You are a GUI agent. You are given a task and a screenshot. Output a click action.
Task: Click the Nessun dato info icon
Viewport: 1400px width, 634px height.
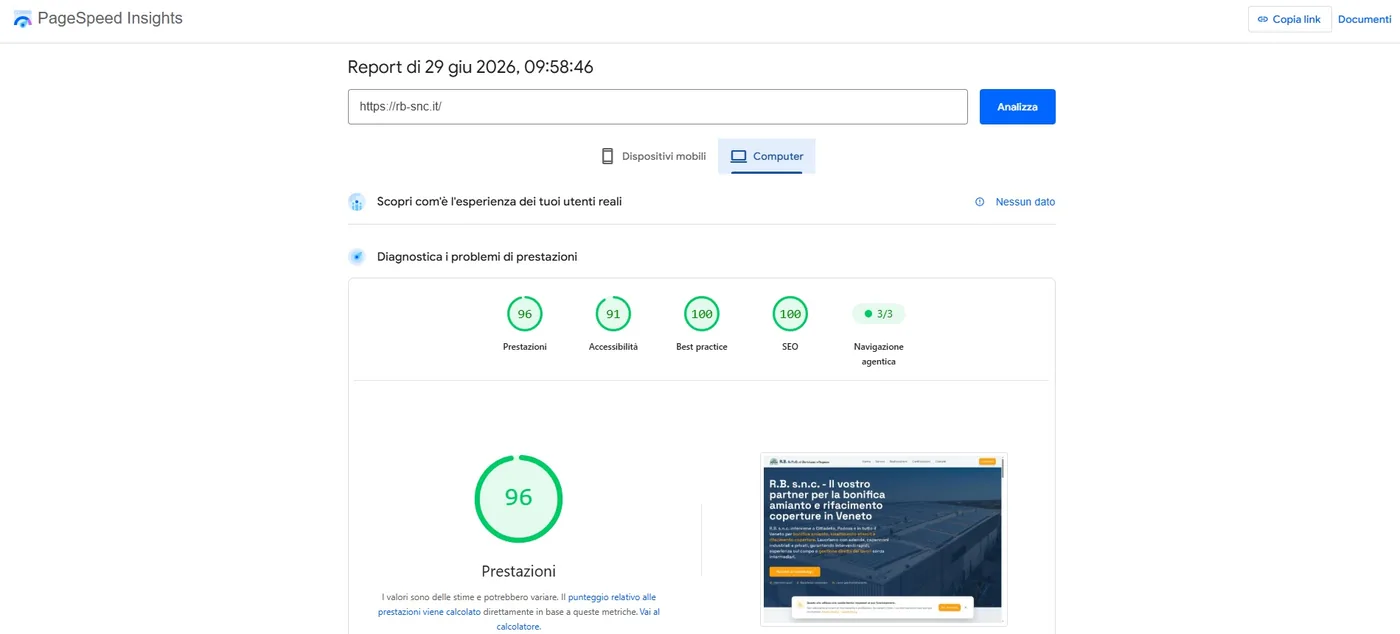coord(980,202)
